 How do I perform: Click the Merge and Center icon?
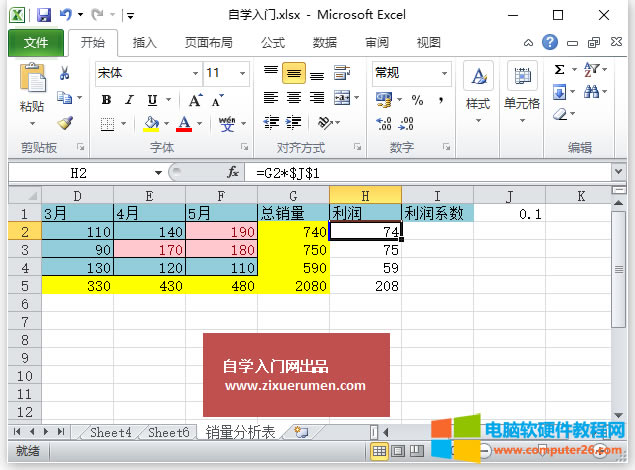click(342, 98)
